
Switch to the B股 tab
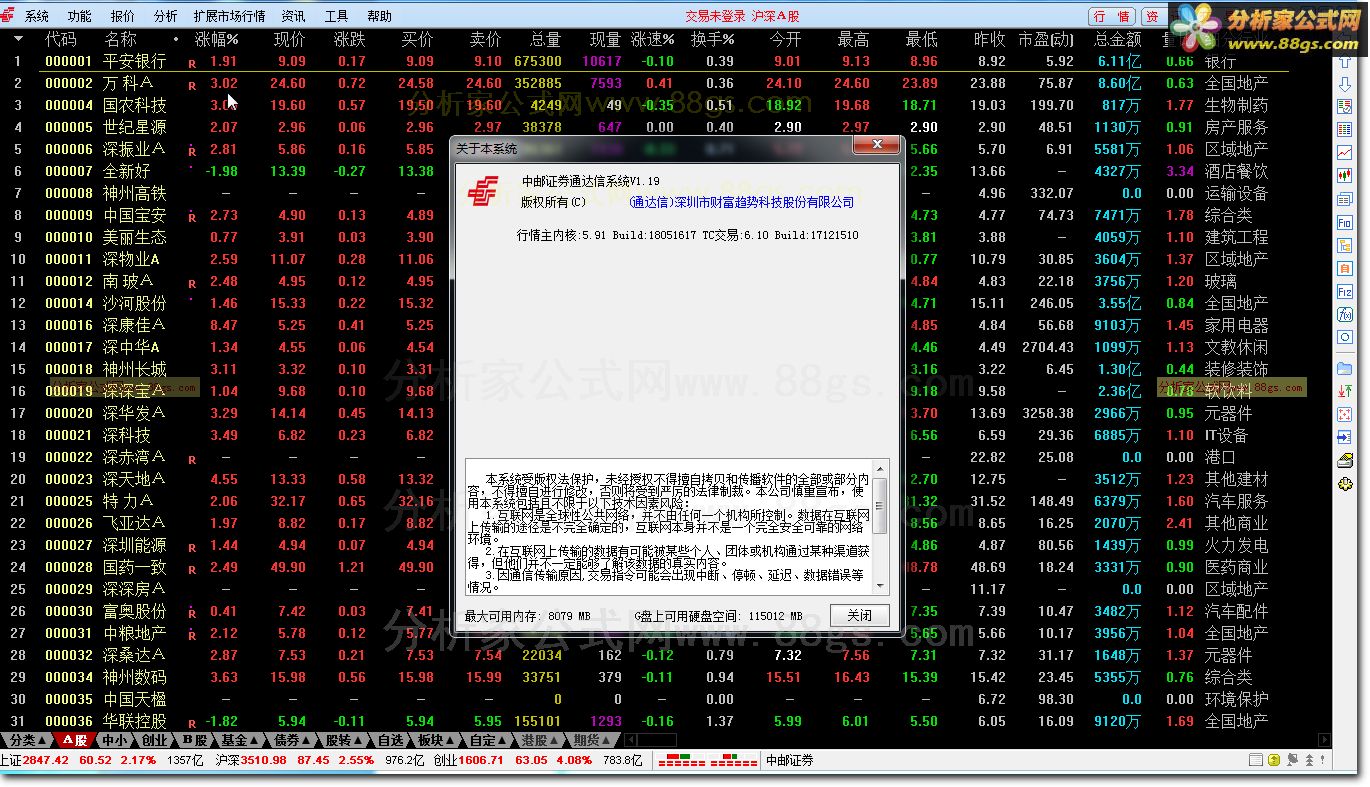point(193,741)
